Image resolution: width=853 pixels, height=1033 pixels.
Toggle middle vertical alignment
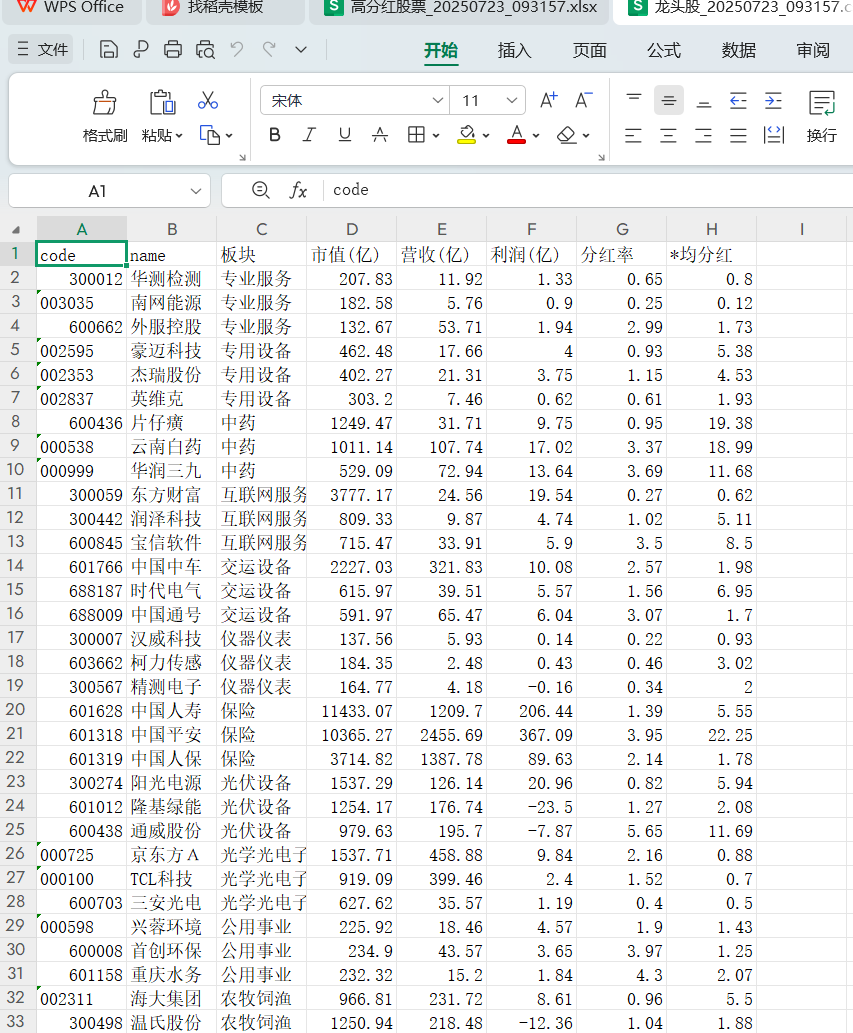(x=669, y=100)
